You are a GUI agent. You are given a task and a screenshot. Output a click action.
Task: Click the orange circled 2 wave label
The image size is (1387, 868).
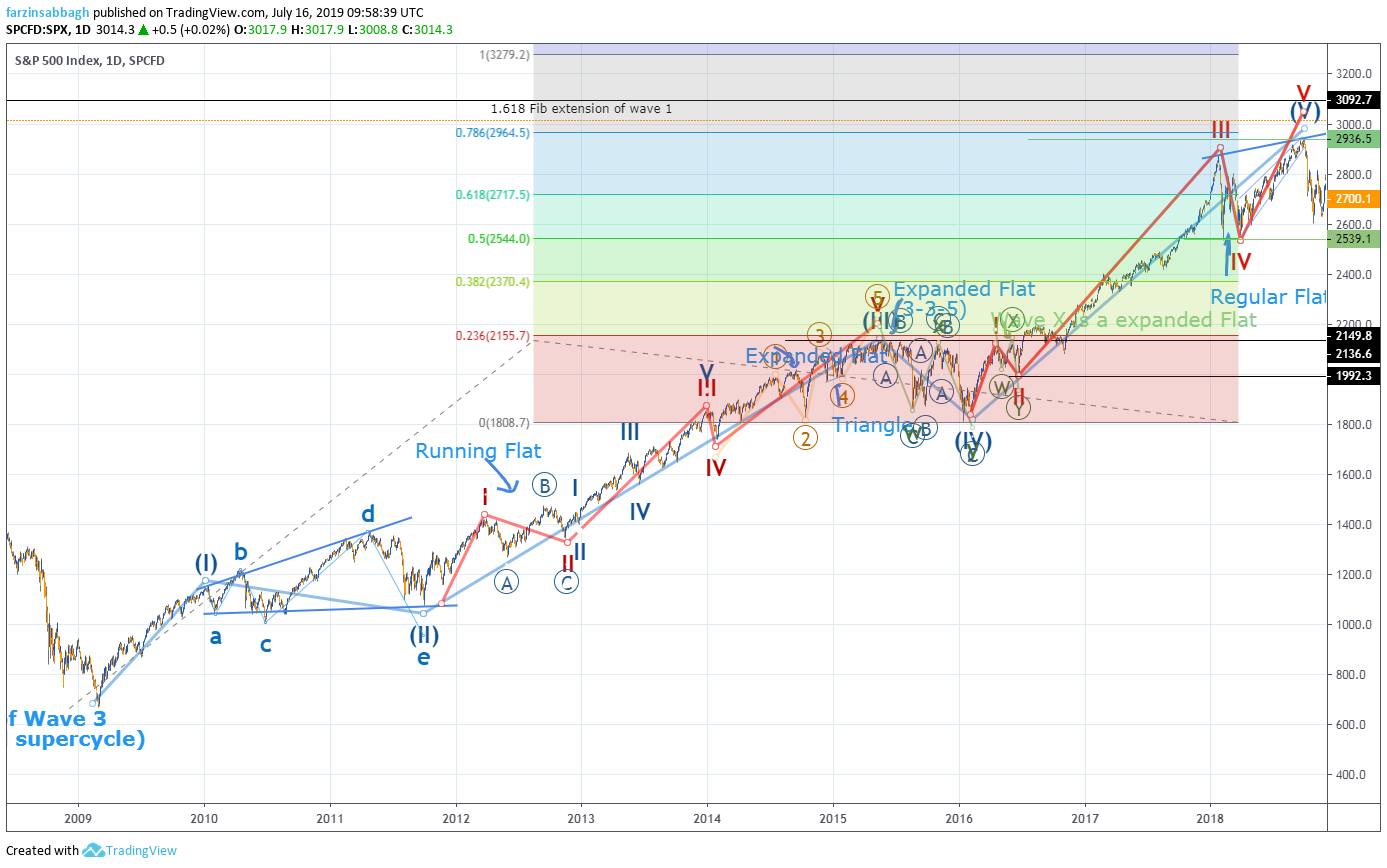(806, 438)
